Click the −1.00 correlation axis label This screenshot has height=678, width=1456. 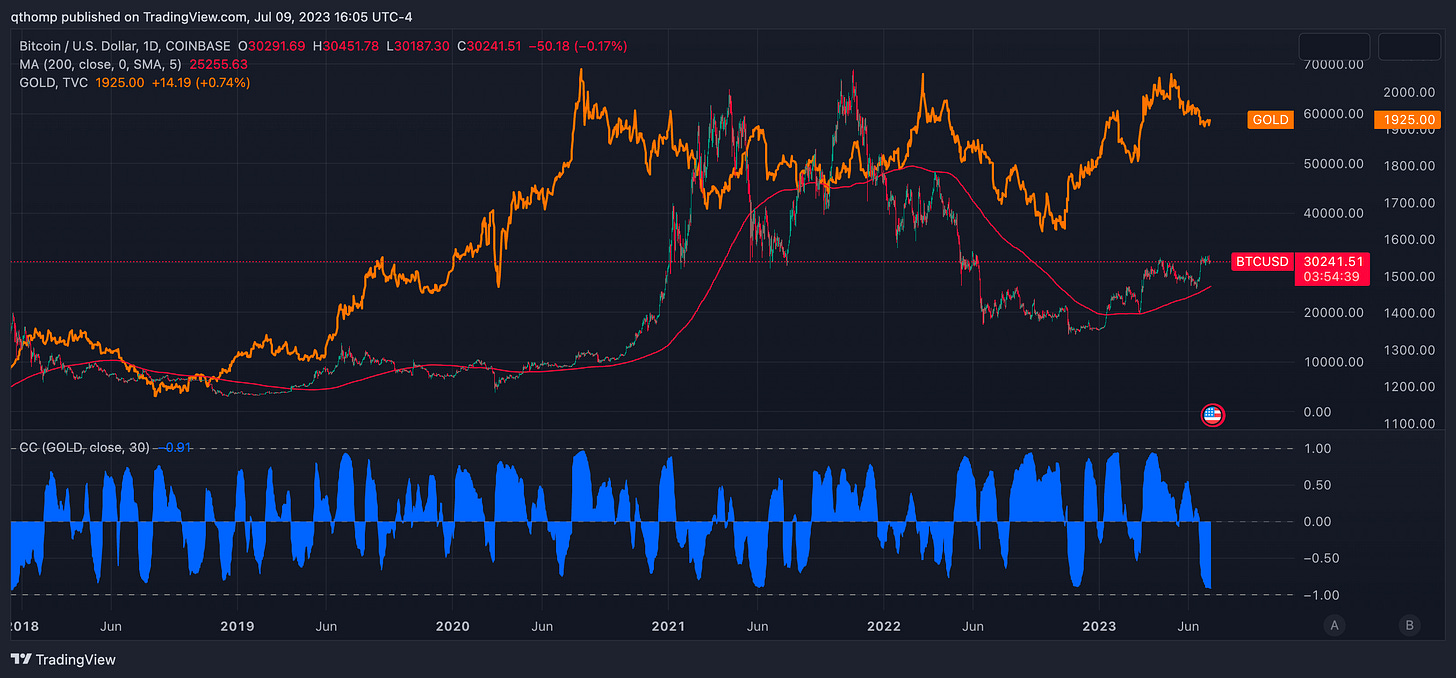tap(1322, 595)
